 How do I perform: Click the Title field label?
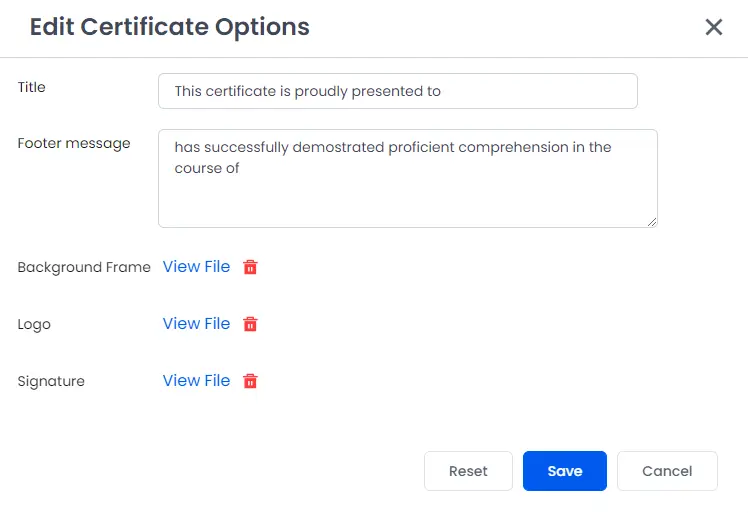pos(31,87)
